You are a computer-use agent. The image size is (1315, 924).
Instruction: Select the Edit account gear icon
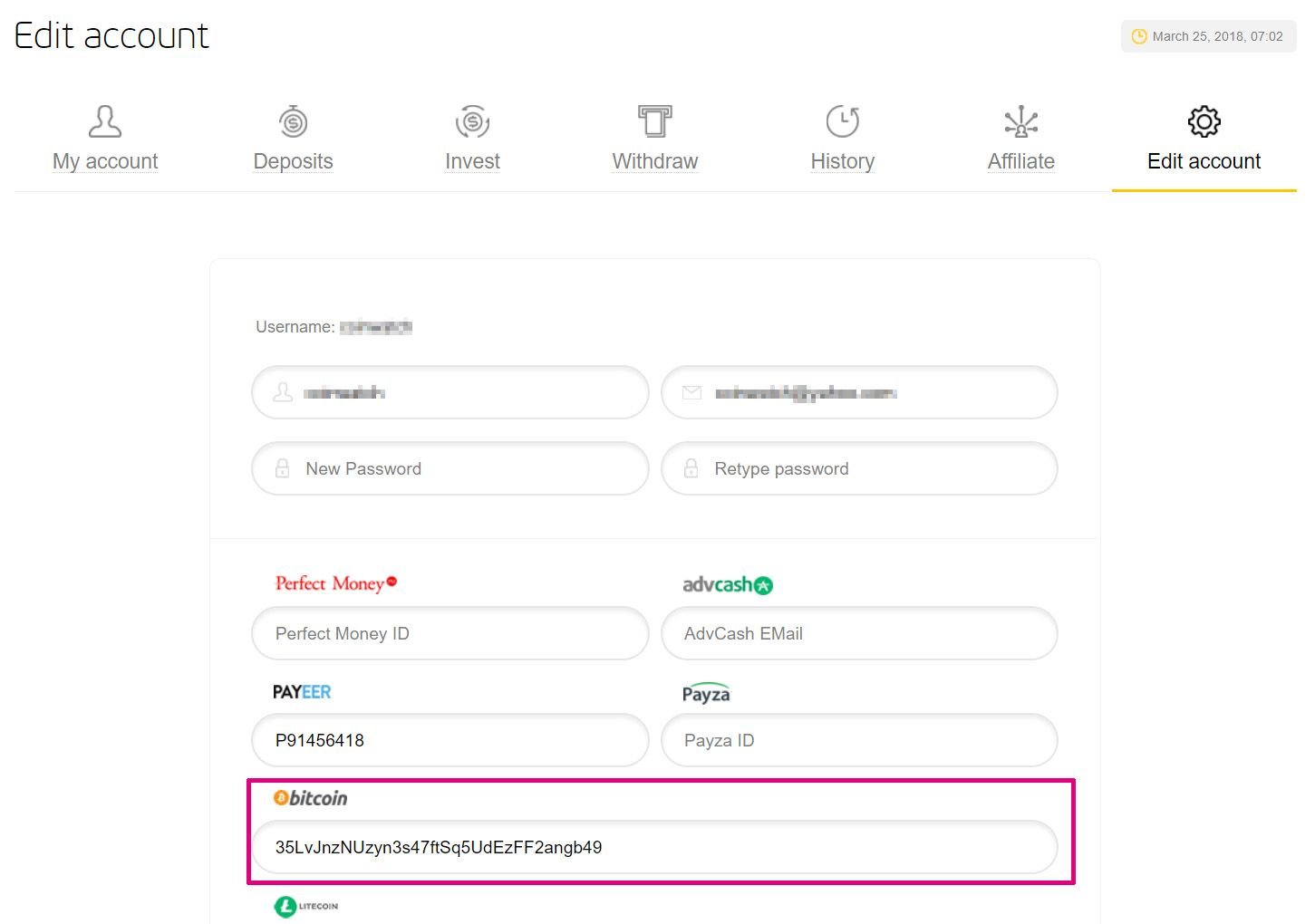click(1204, 121)
